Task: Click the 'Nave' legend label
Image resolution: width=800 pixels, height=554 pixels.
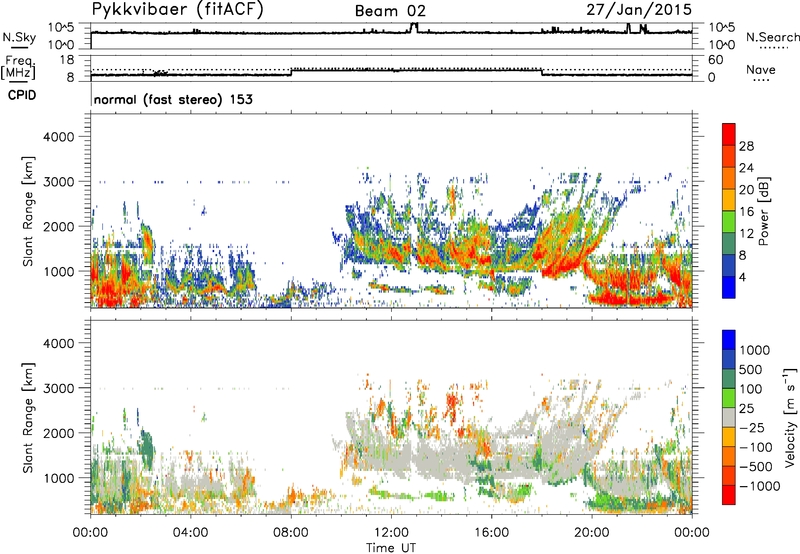Action: click(761, 70)
